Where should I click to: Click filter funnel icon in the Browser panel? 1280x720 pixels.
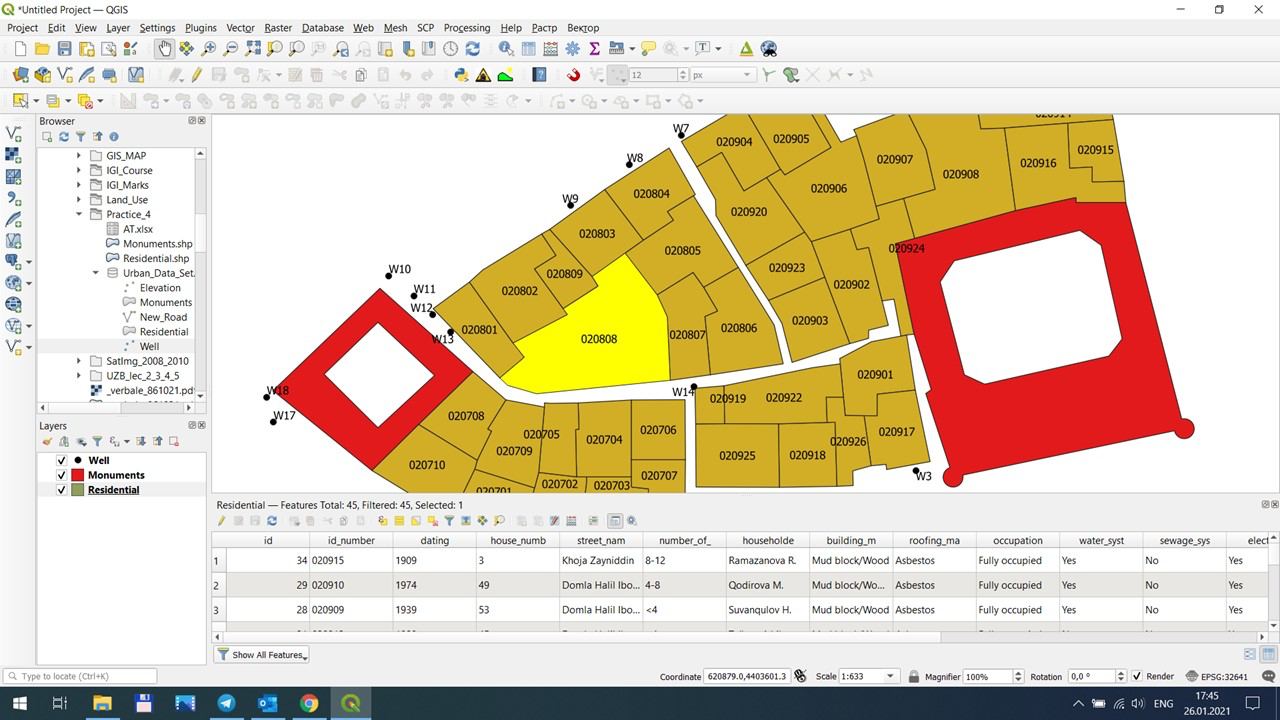click(80, 137)
